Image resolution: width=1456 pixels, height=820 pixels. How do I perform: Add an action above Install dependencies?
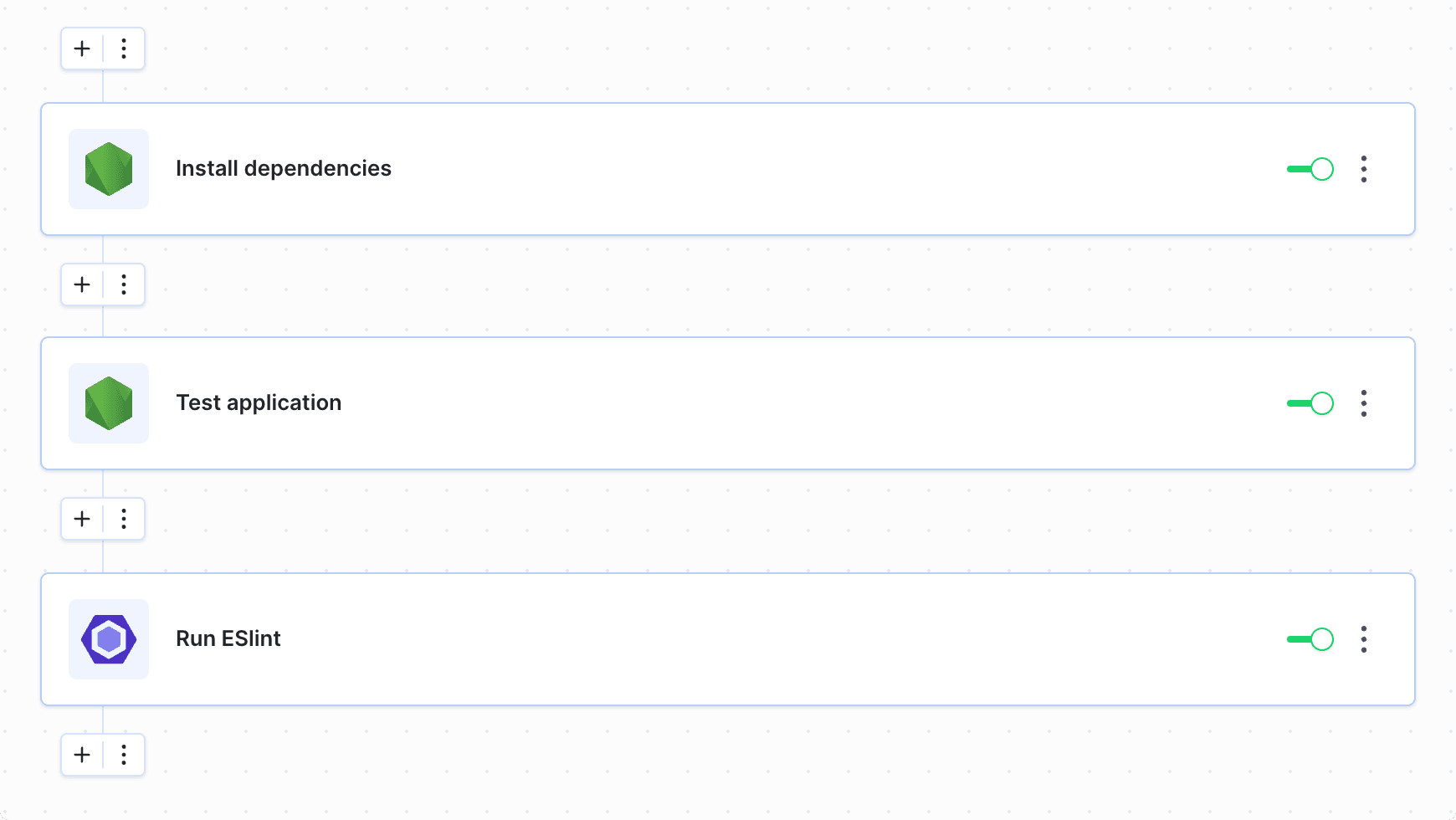[82, 49]
